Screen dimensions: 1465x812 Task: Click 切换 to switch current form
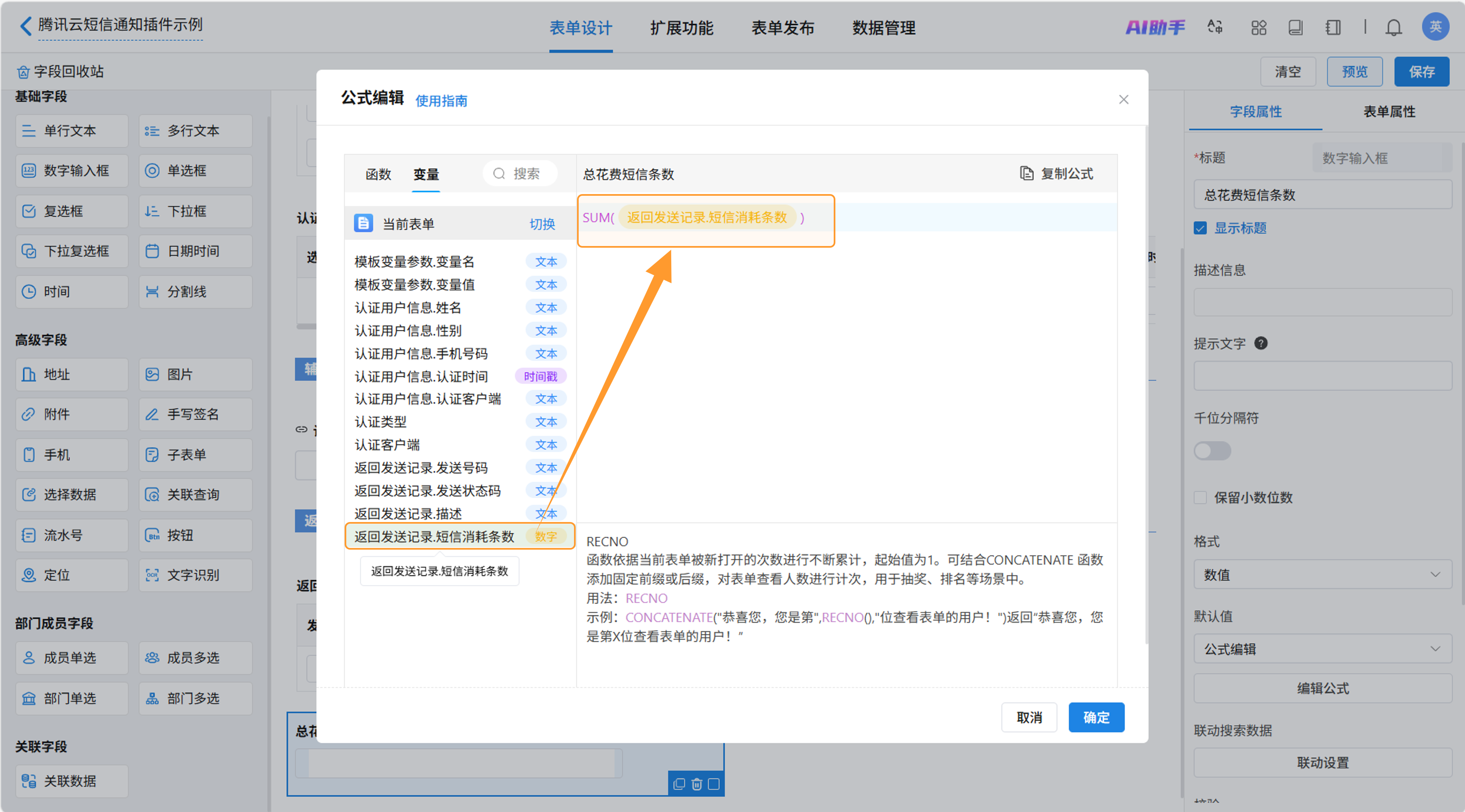(x=542, y=223)
